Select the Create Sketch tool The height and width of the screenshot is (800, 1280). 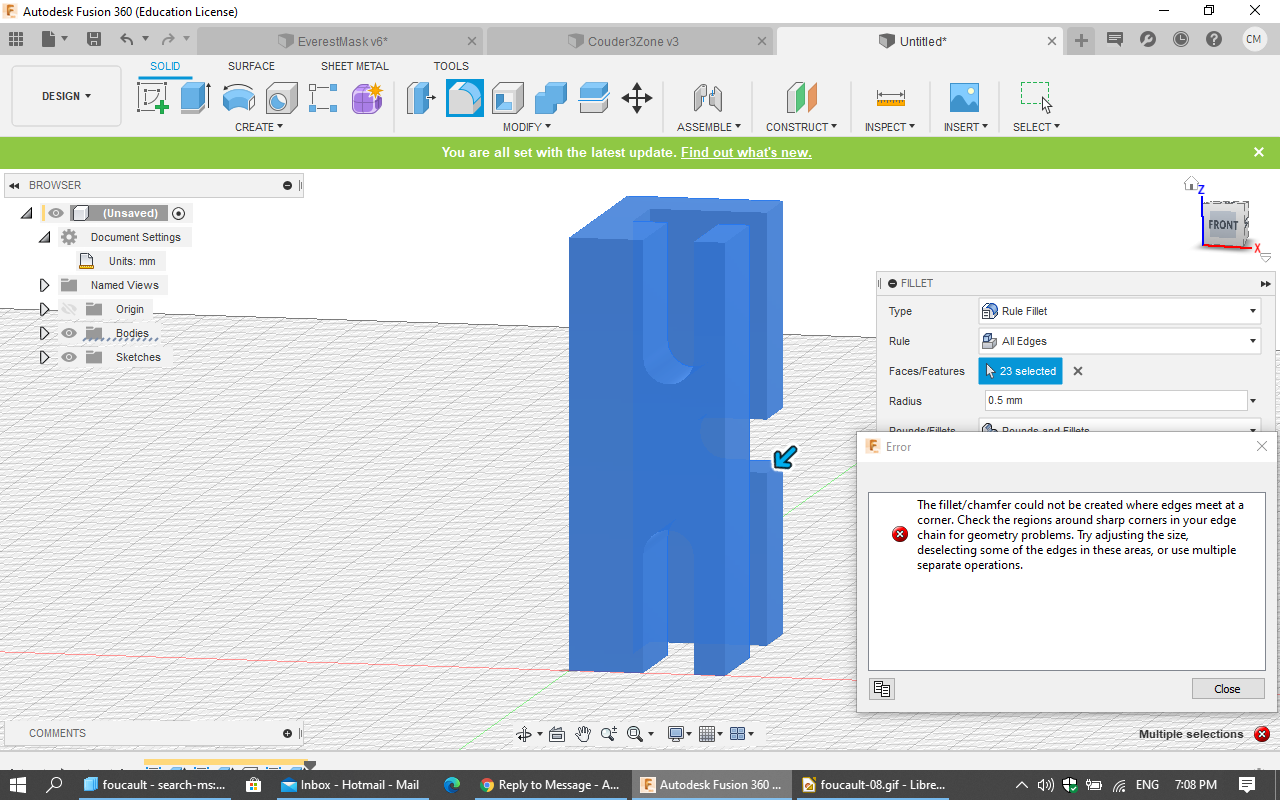coord(153,97)
